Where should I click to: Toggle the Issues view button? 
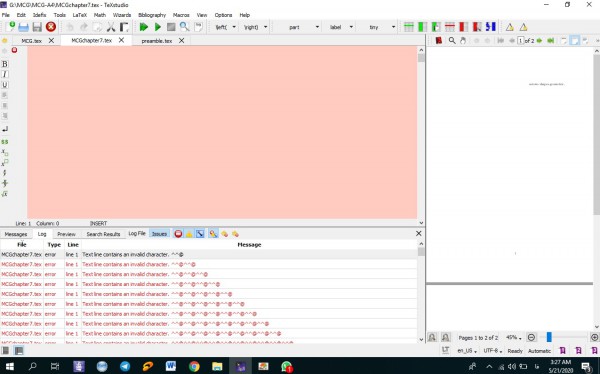click(159, 234)
